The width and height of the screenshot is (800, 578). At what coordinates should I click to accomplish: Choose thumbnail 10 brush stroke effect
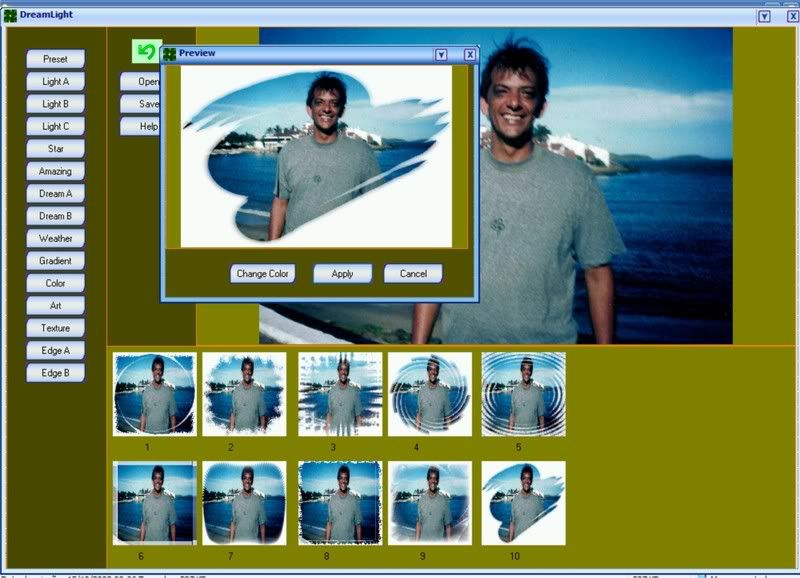click(523, 503)
